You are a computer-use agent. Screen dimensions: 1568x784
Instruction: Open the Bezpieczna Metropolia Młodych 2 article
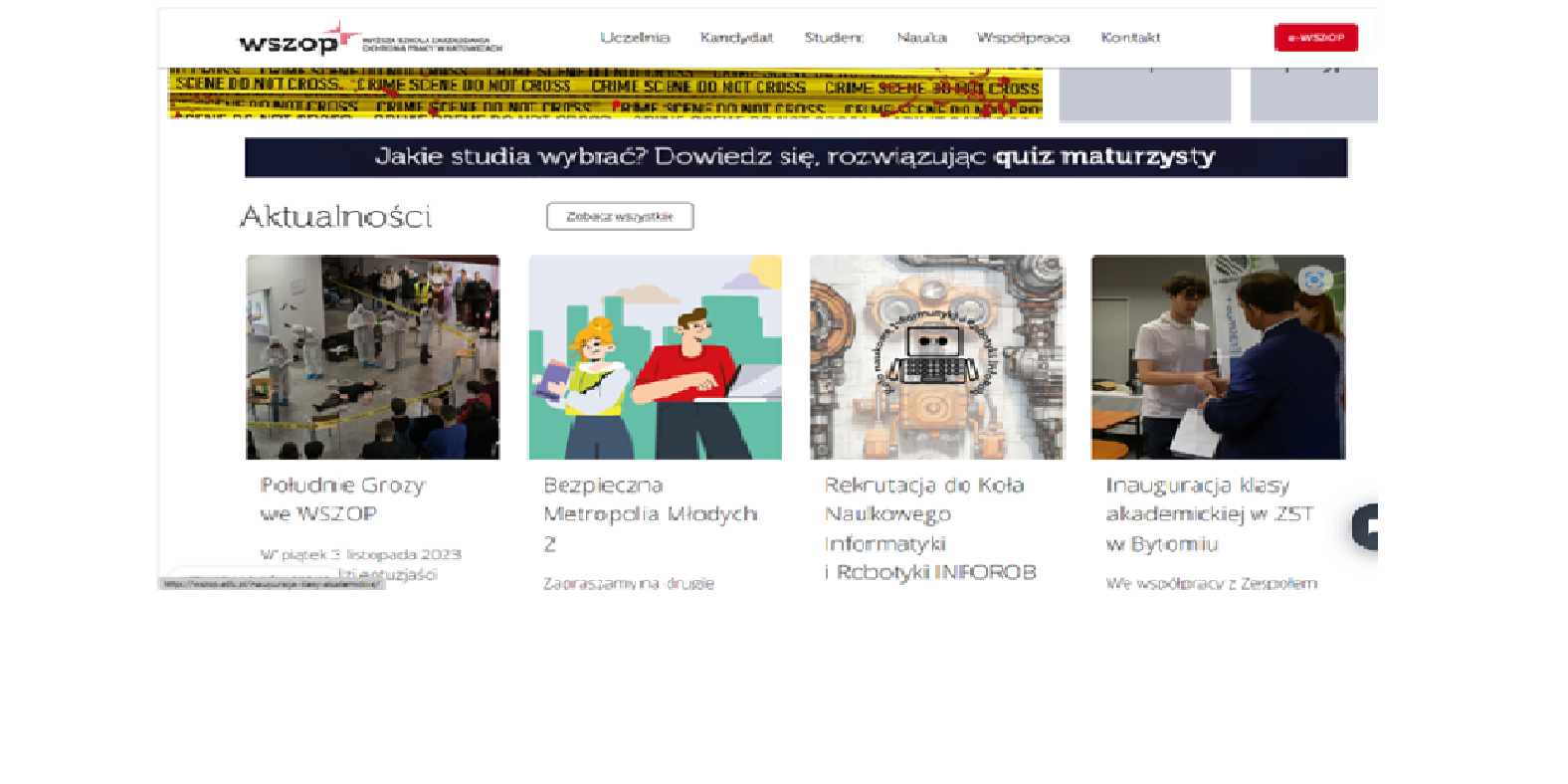[650, 514]
